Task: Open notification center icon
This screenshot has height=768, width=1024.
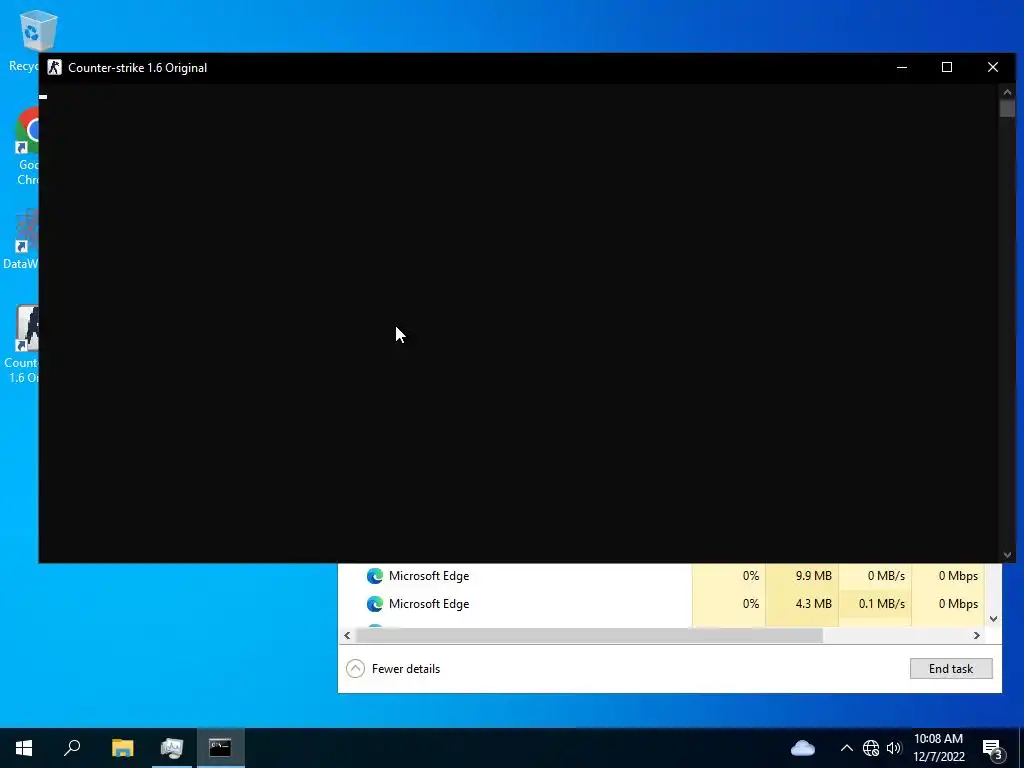Action: [x=993, y=748]
